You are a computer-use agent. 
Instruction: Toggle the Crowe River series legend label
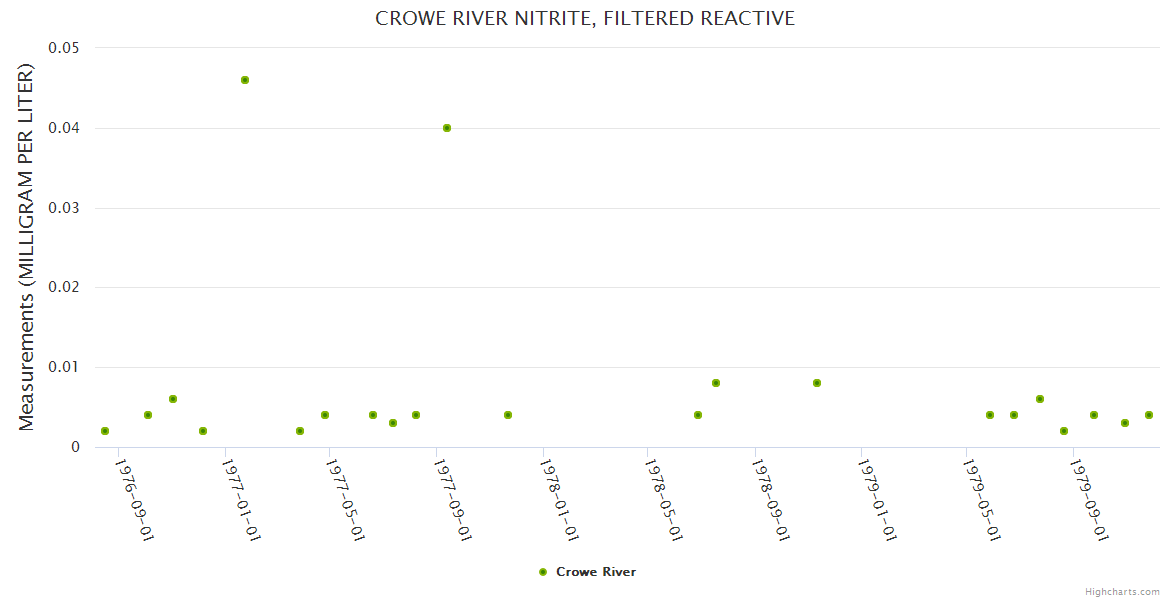[x=595, y=572]
